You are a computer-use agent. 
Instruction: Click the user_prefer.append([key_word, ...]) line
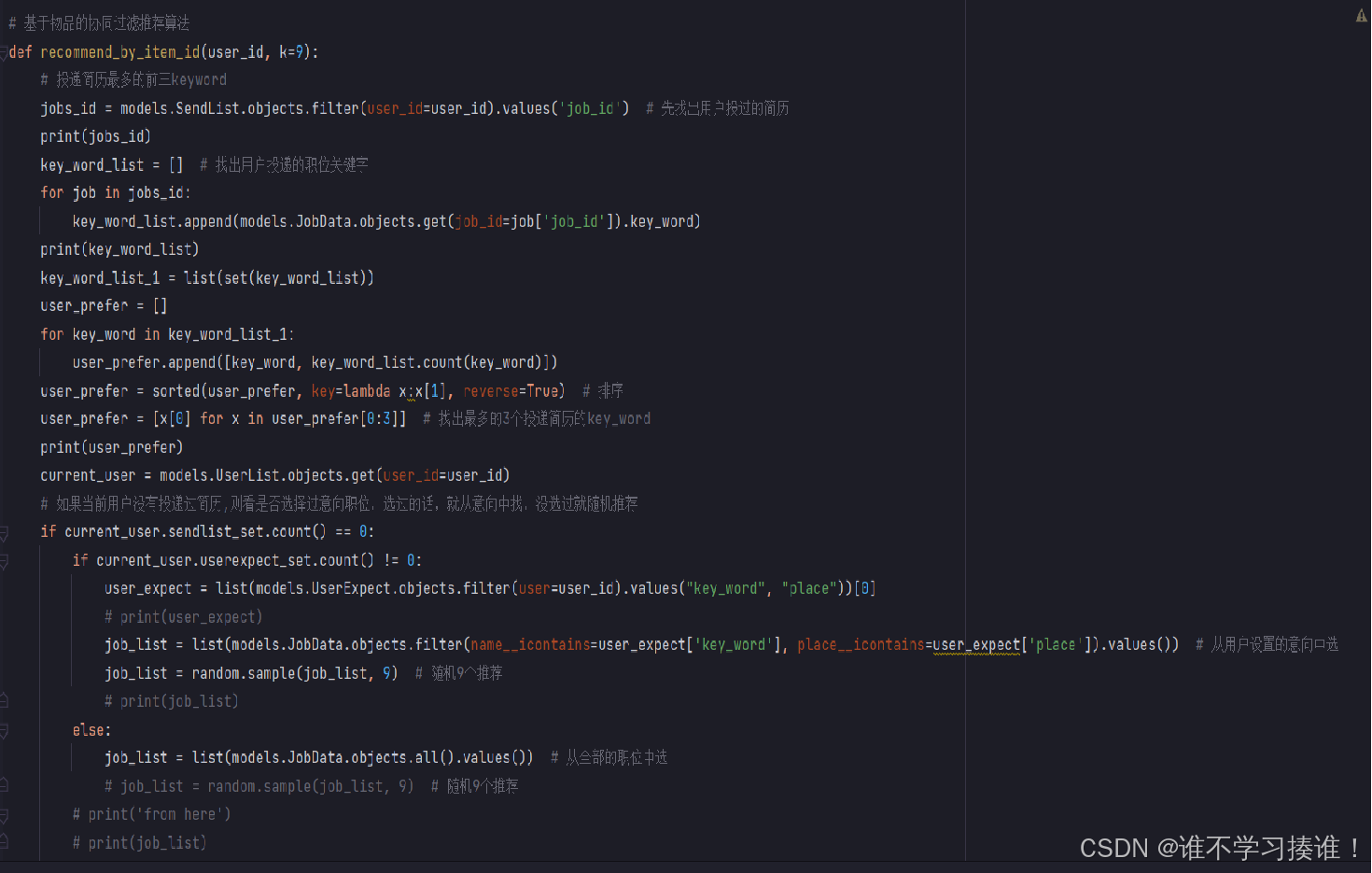click(x=315, y=362)
